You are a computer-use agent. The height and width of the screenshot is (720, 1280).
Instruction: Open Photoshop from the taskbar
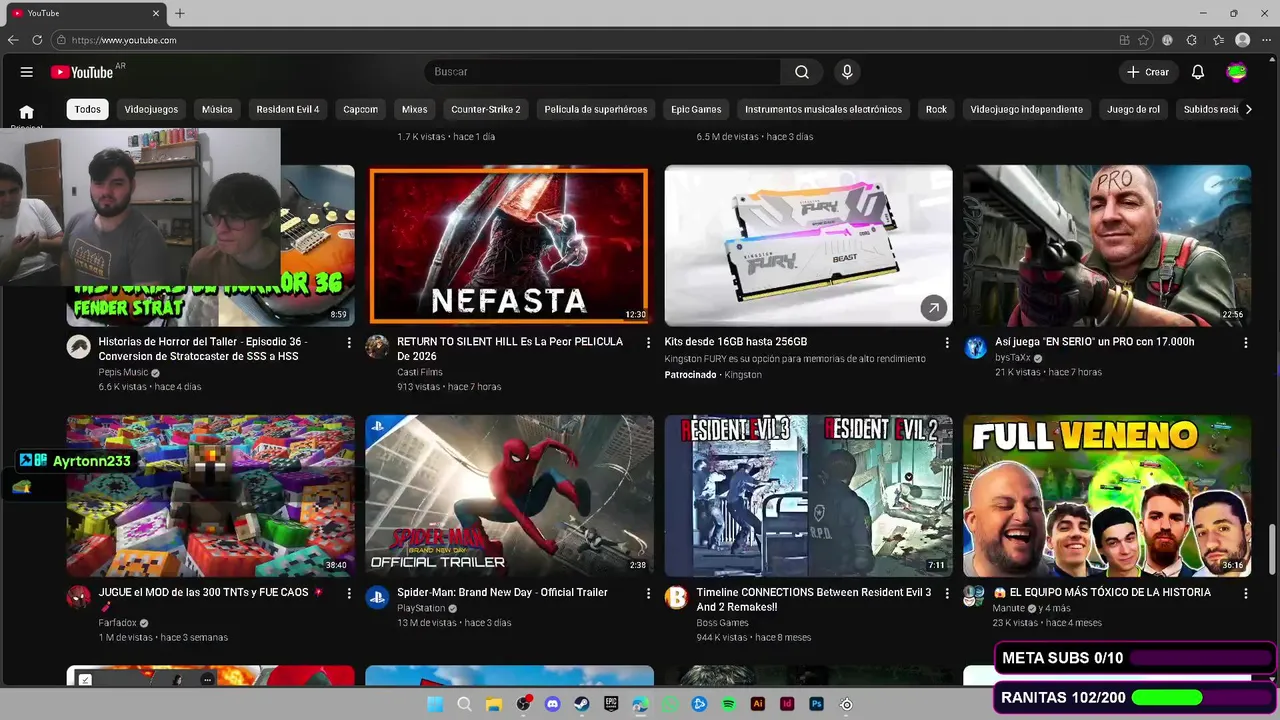pyautogui.click(x=816, y=704)
